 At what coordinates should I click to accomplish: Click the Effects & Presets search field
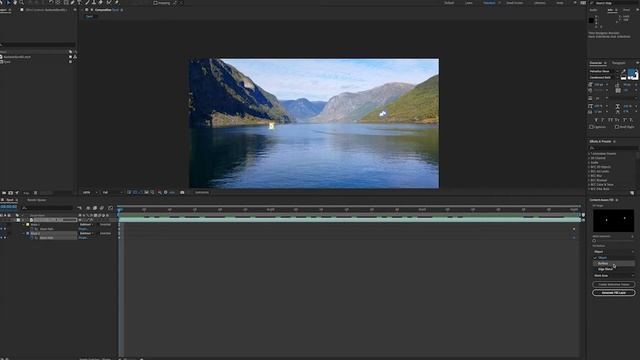click(x=613, y=148)
